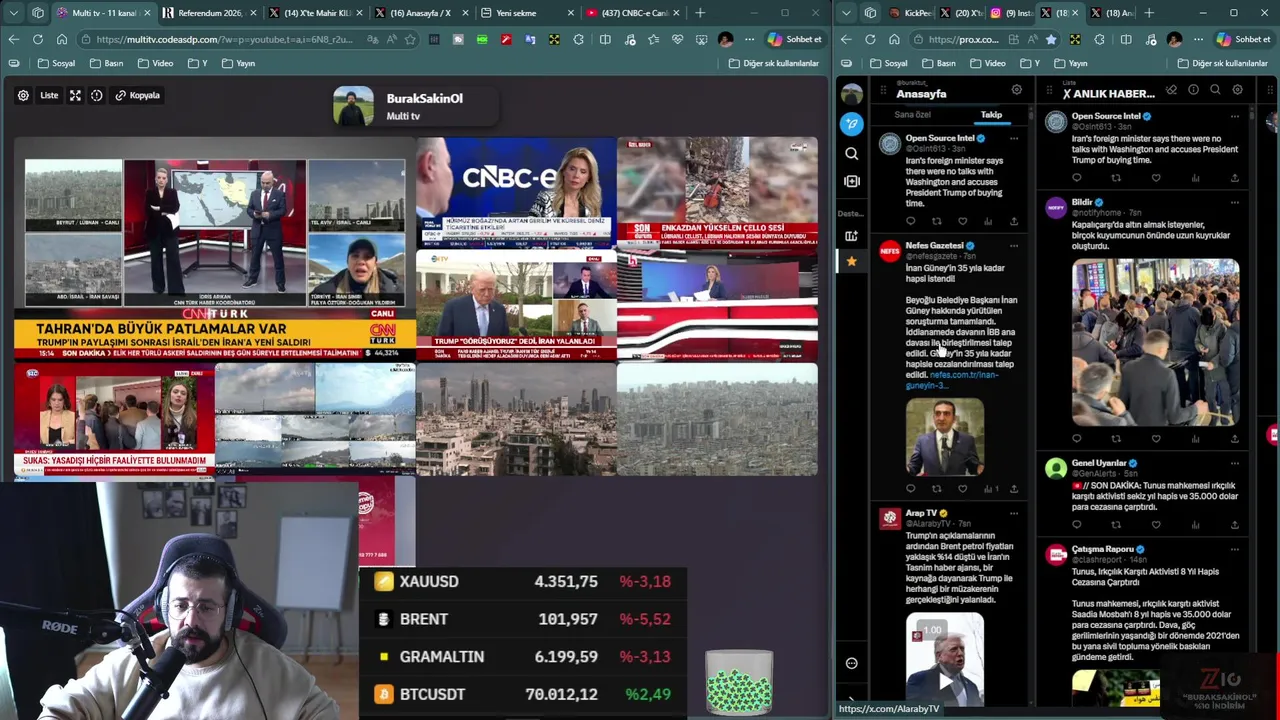Image resolution: width=1280 pixels, height=720 pixels.
Task: Repost Open Source Intel post in ANLIK HABER
Action: tap(1116, 178)
